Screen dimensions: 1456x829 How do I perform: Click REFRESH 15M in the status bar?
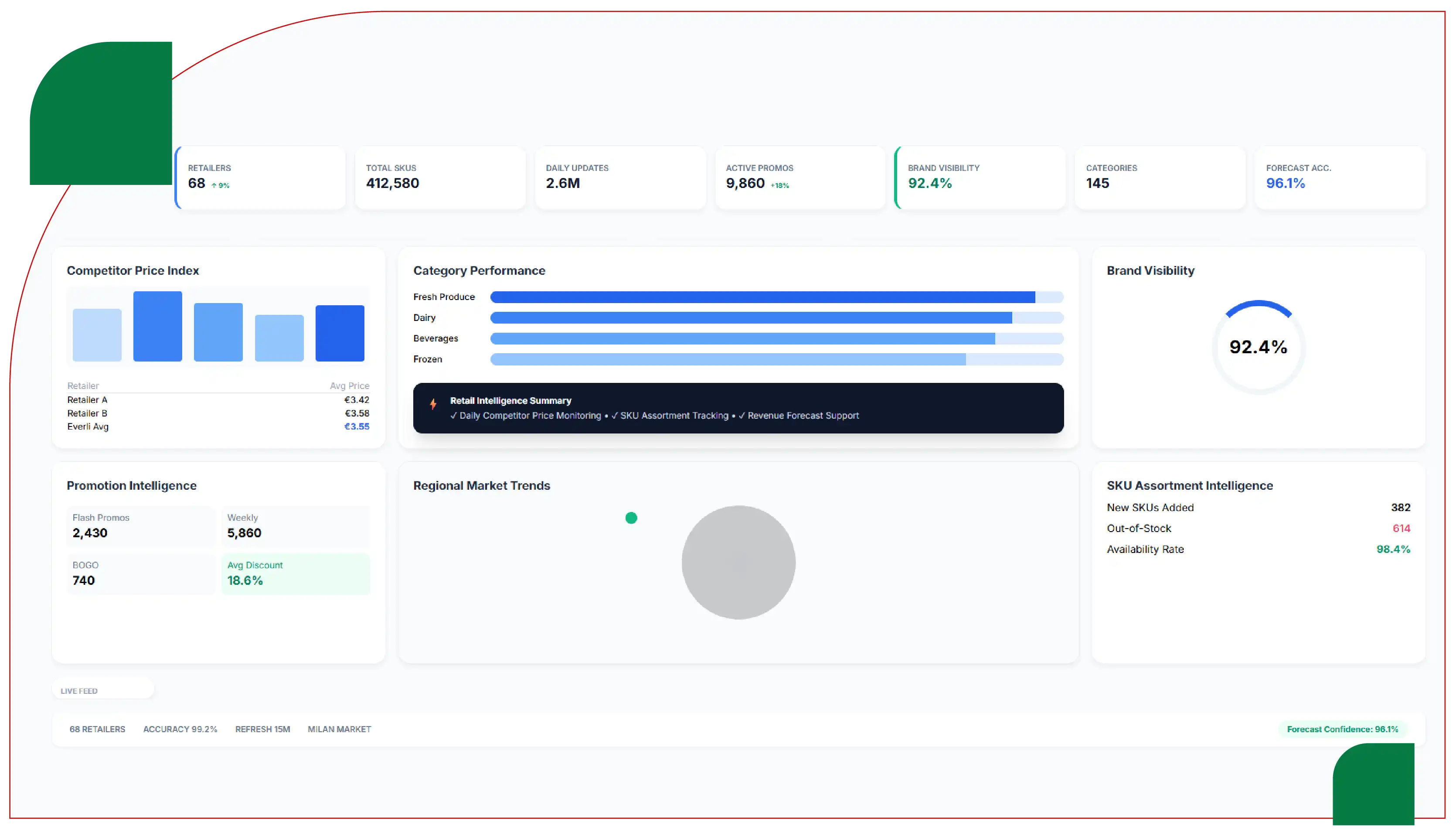point(263,730)
